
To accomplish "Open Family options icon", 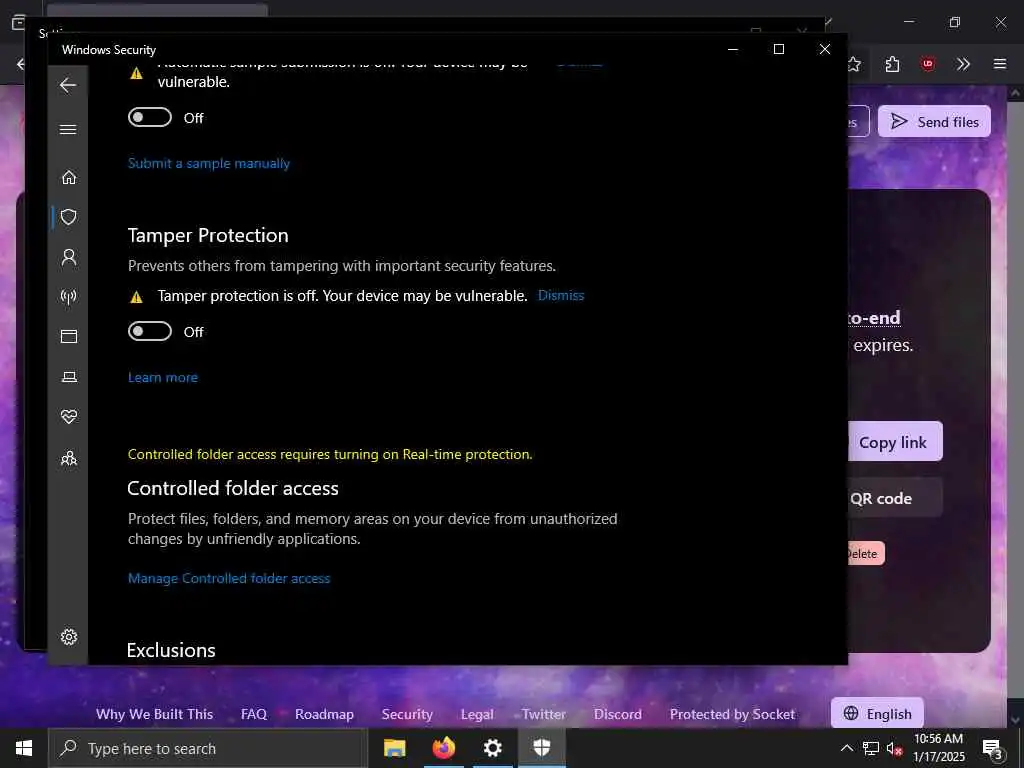I will click(x=69, y=458).
